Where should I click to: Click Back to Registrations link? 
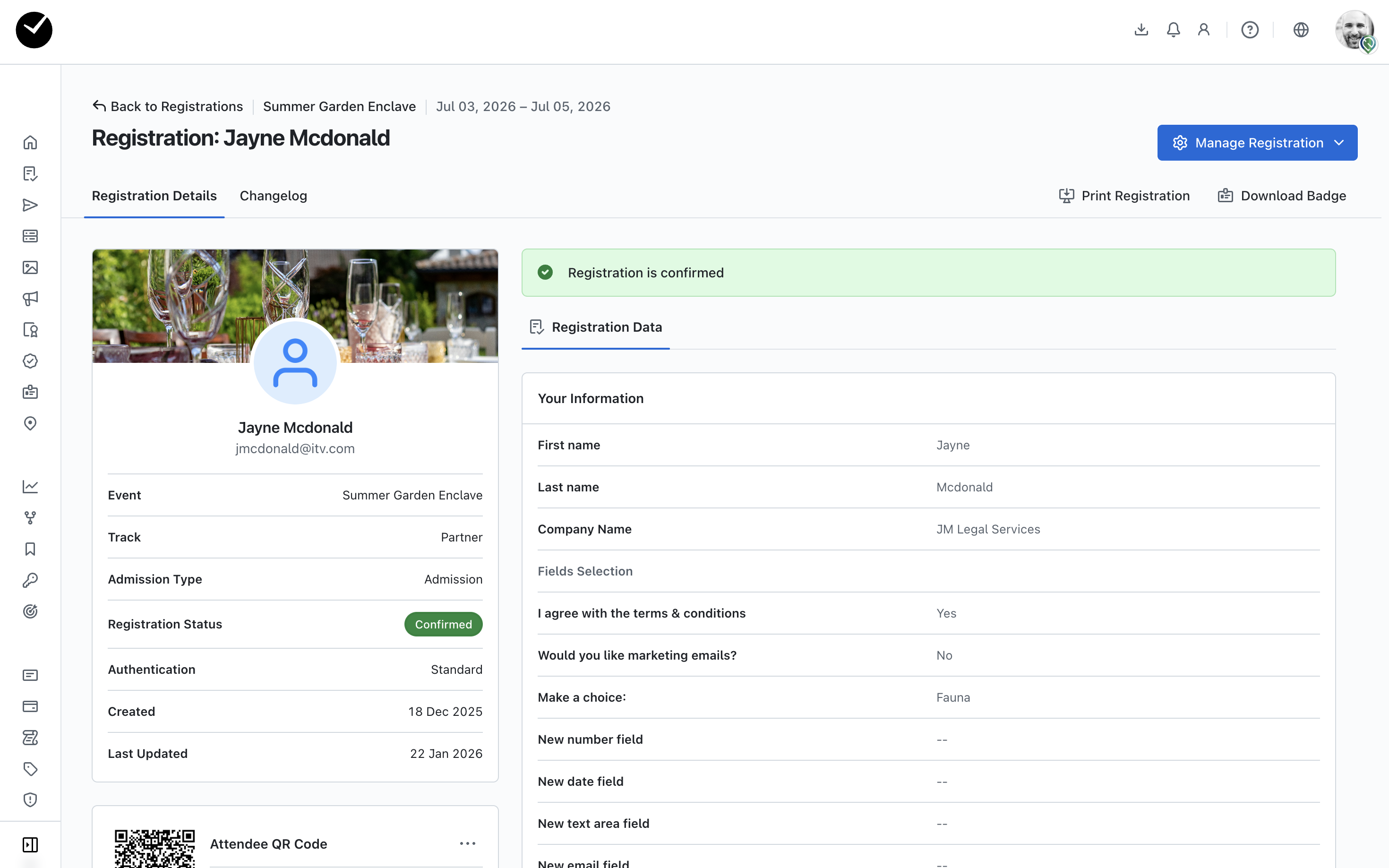[x=168, y=106]
